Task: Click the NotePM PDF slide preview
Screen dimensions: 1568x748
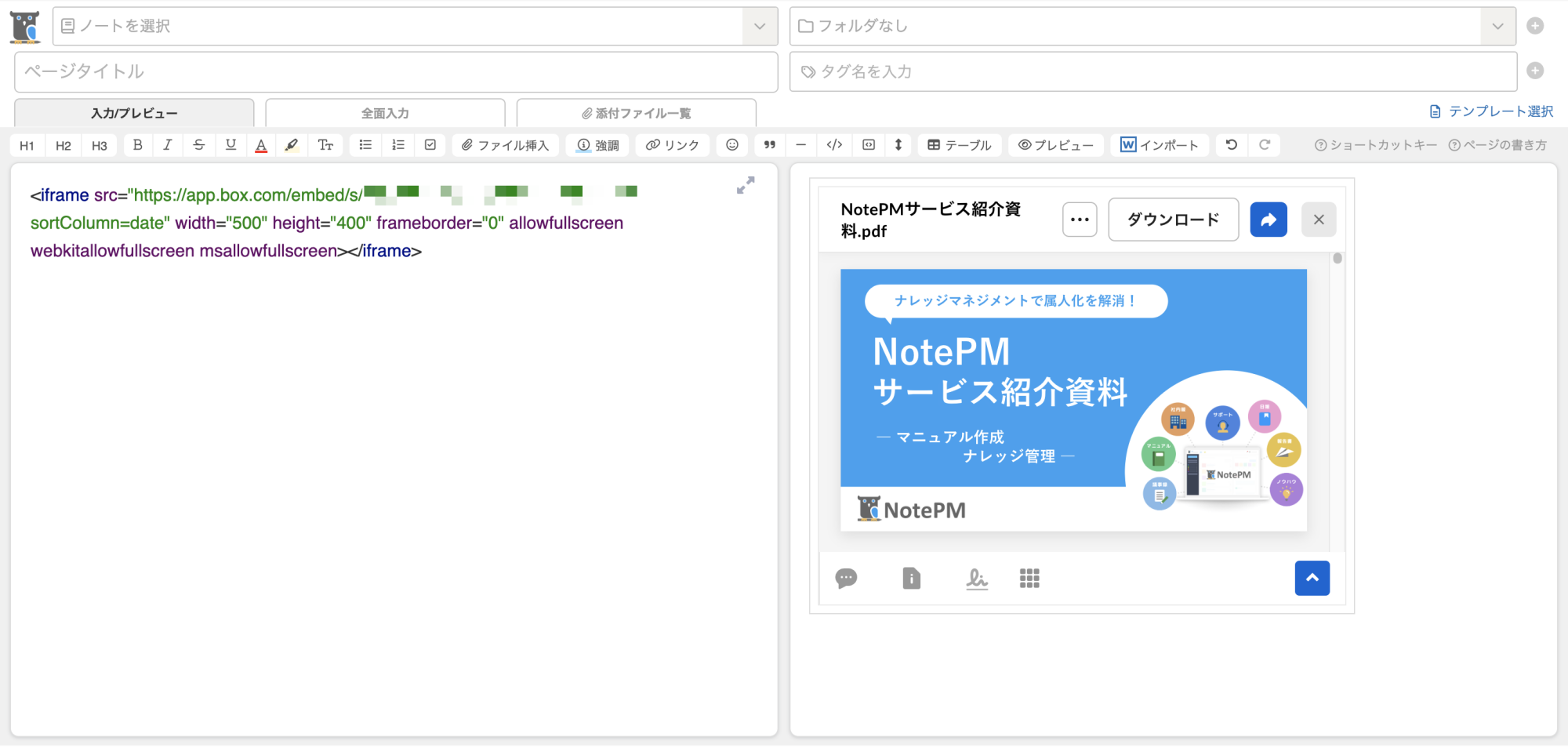Action: coord(1073,400)
